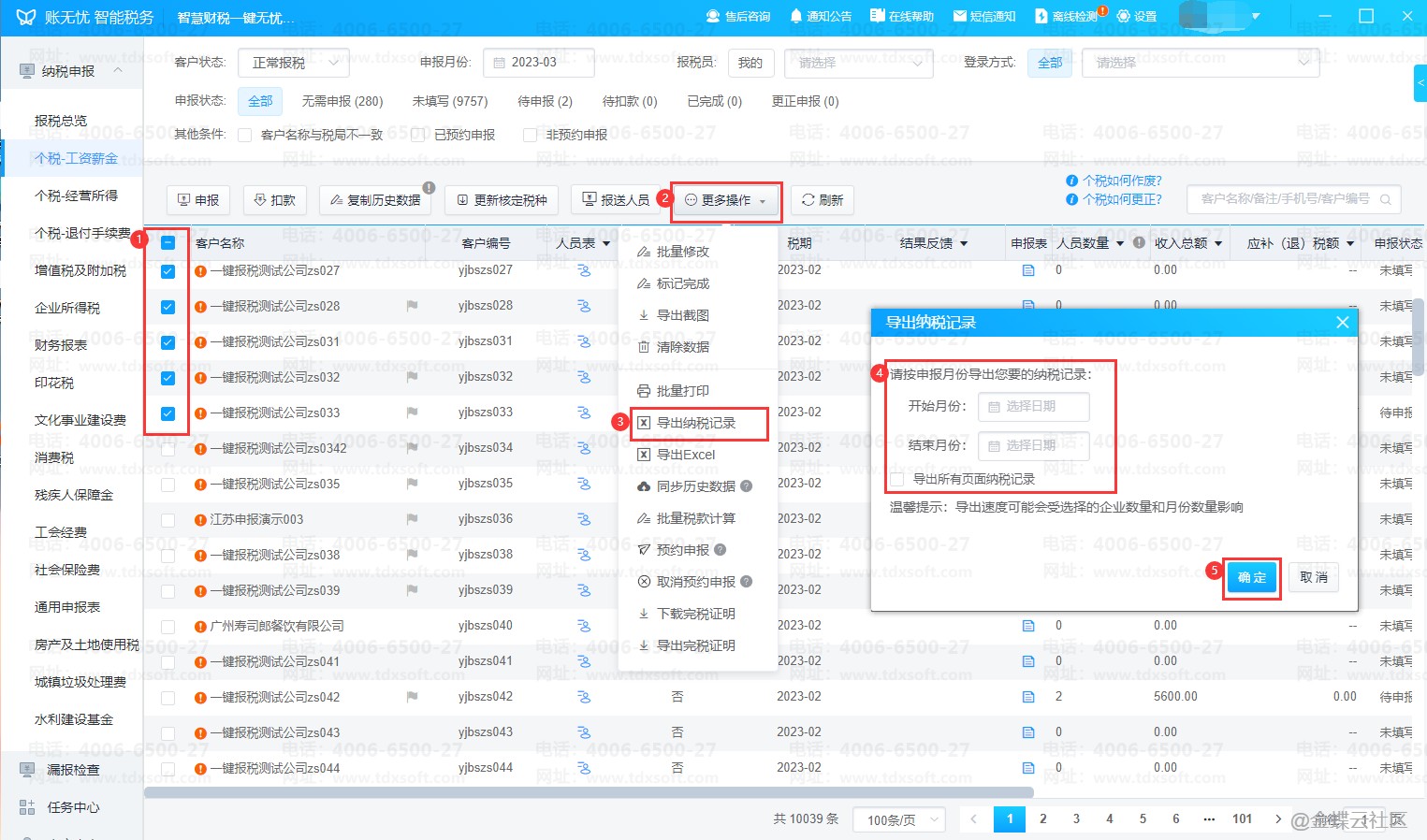Viewport: 1427px width, 840px height.
Task: Click the horizontal scrollbar below the table
Action: click(x=588, y=792)
